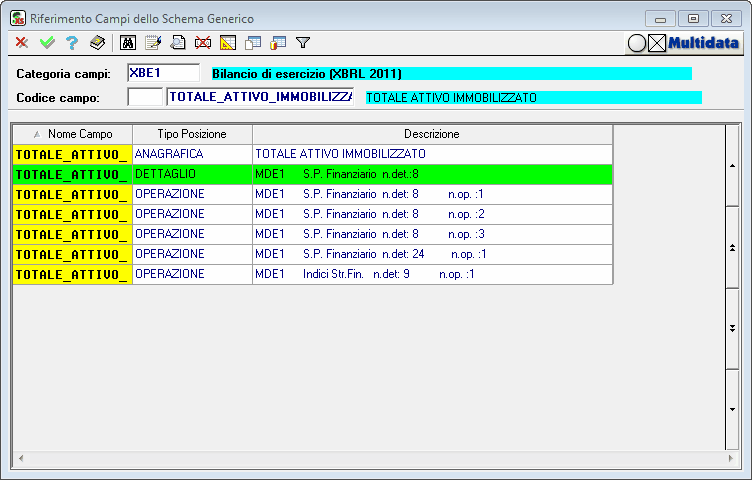The width and height of the screenshot is (752, 480).
Task: Select the ANAGRAFICA row cell
Action: (x=192, y=154)
